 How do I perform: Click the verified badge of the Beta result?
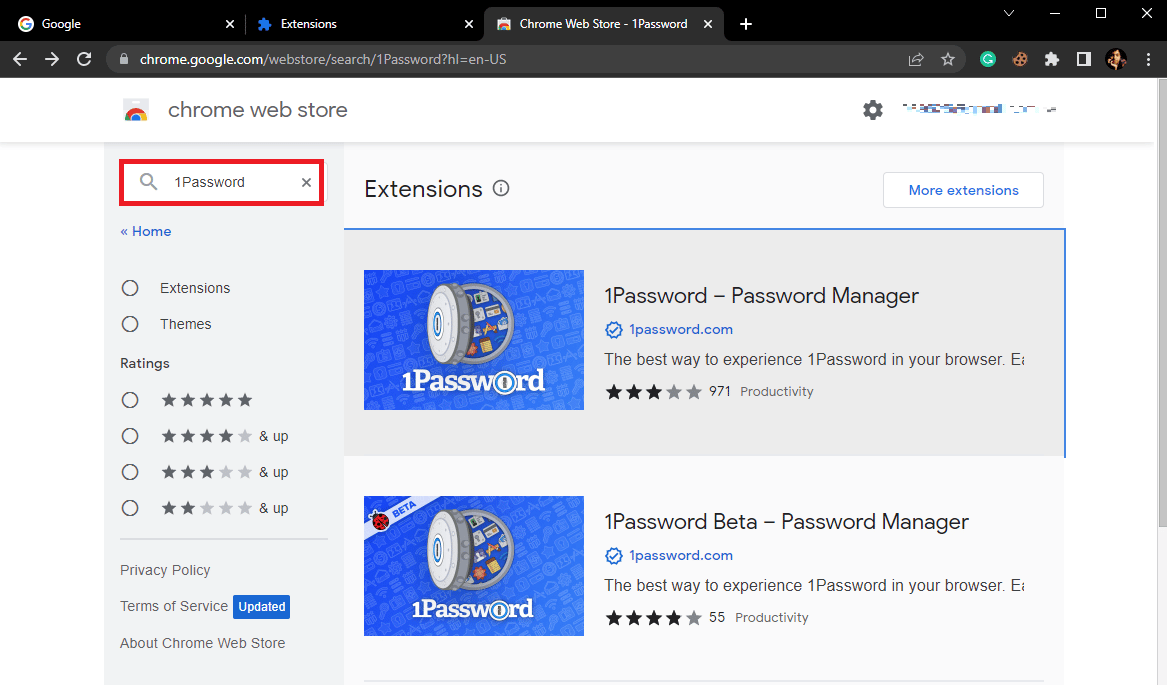[x=613, y=556]
